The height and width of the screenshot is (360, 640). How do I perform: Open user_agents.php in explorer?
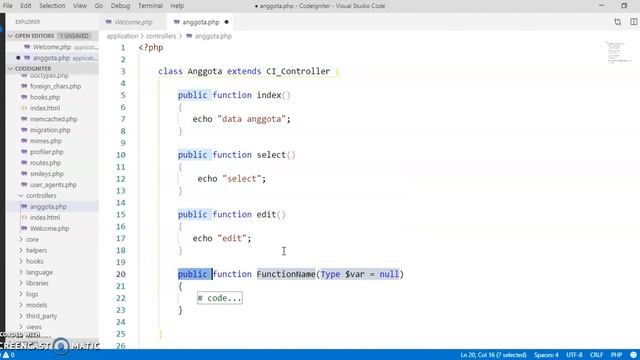click(53, 184)
